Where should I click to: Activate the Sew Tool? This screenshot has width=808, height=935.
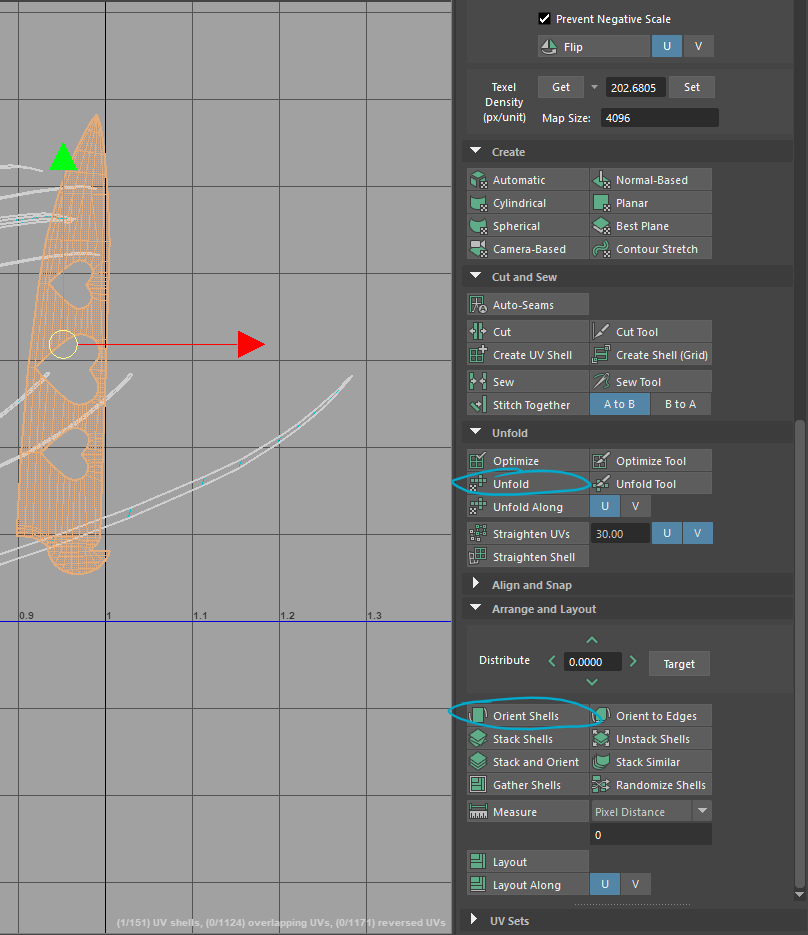click(x=651, y=382)
